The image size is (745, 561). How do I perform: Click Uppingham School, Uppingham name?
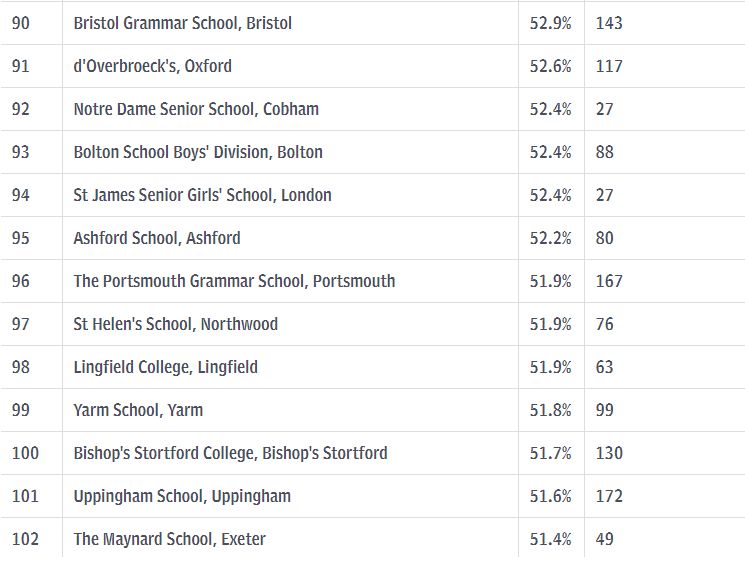(x=182, y=496)
